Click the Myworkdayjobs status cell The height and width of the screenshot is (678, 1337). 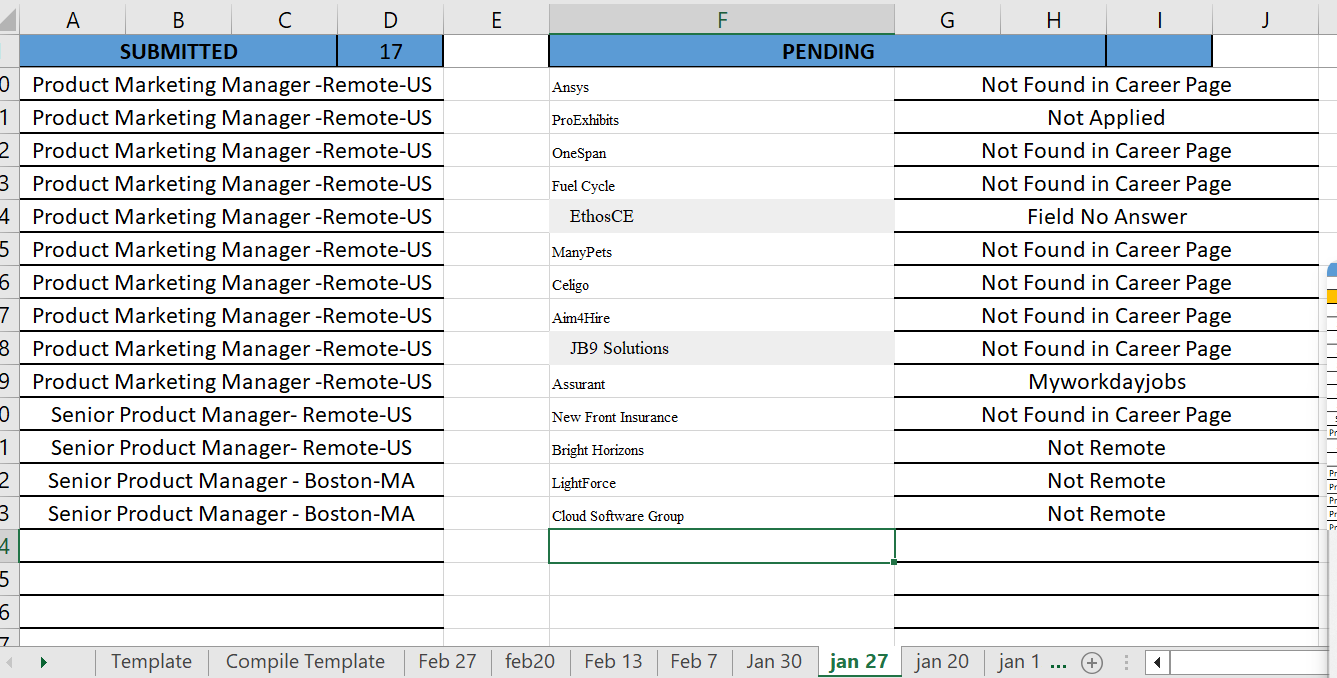pyautogui.click(x=1106, y=382)
